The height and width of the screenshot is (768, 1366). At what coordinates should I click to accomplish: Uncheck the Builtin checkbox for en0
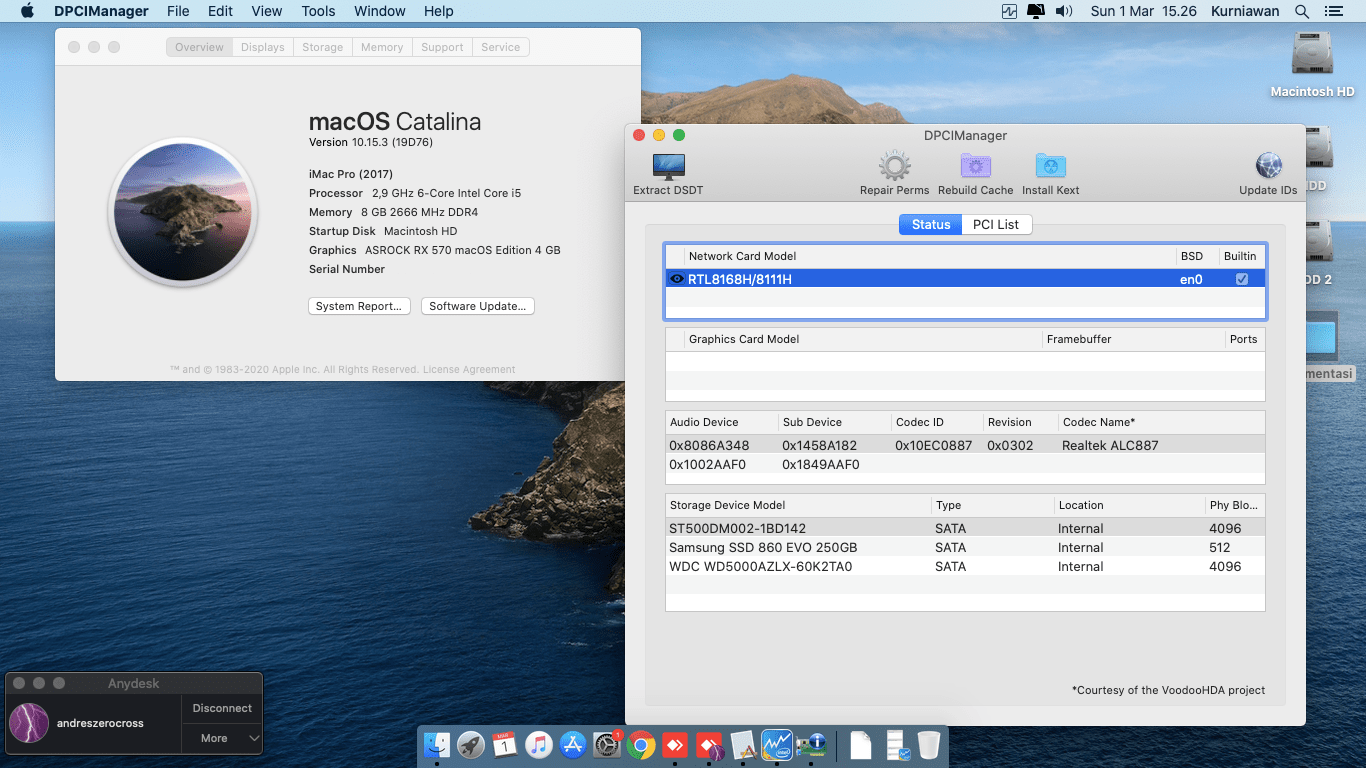[1241, 280]
